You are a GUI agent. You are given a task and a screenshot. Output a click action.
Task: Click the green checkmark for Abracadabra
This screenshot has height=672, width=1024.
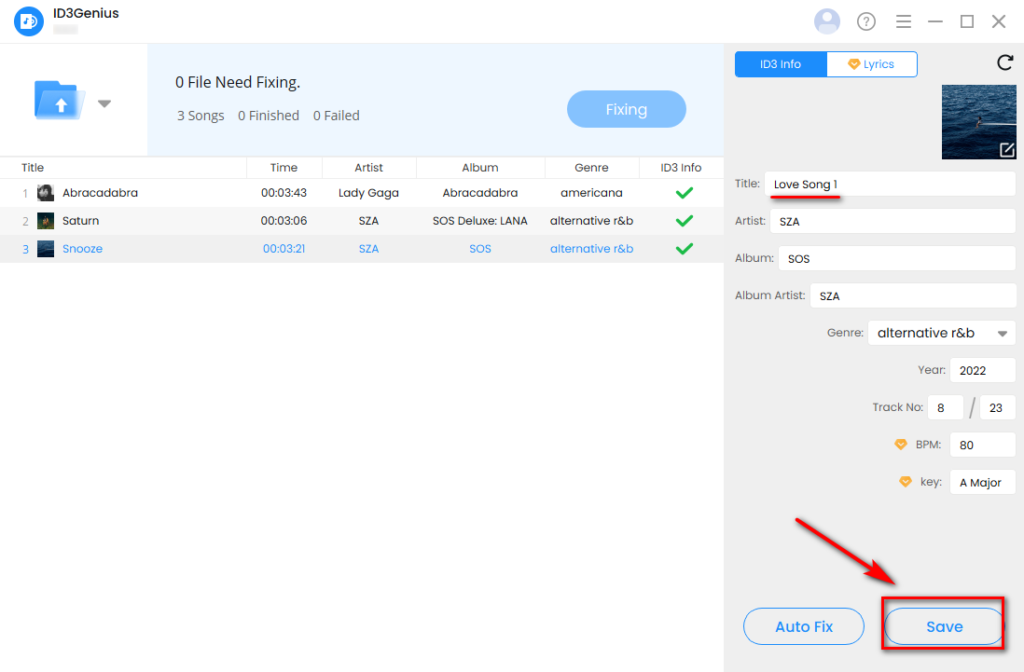pos(684,193)
